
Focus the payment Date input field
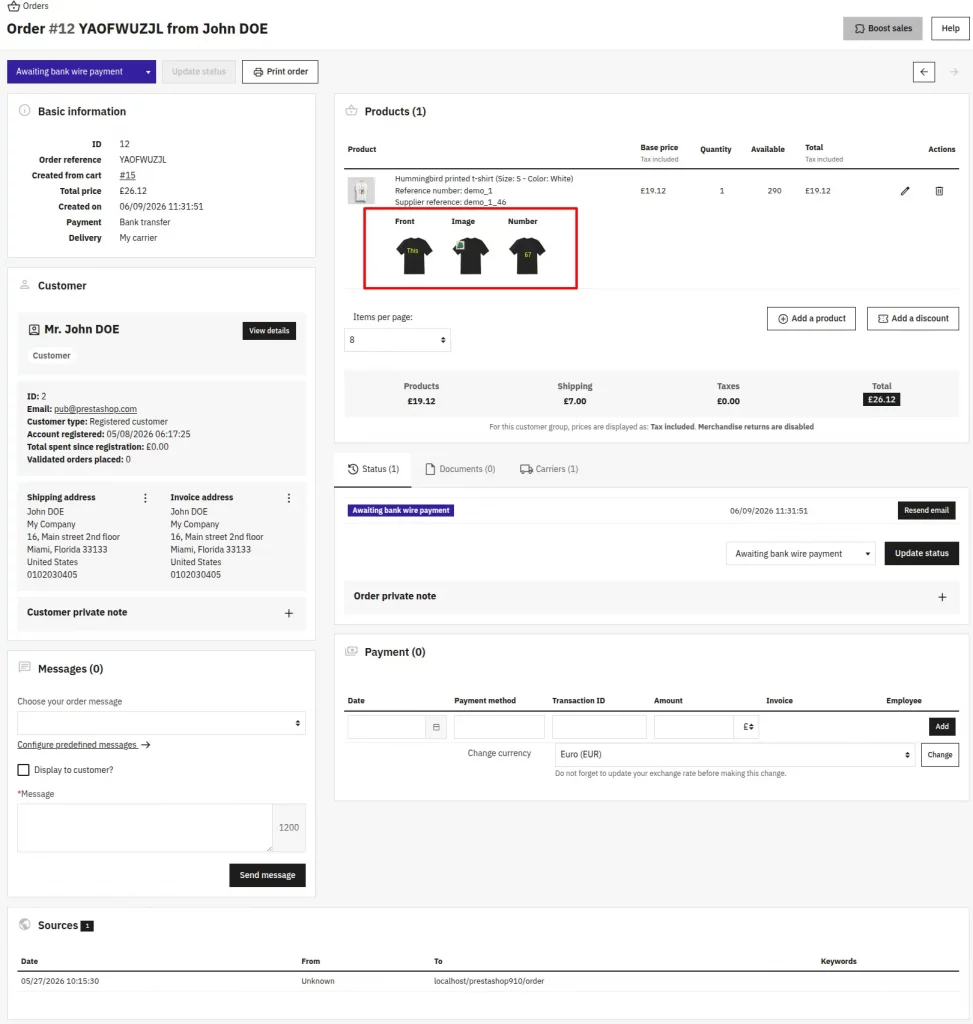pos(387,727)
